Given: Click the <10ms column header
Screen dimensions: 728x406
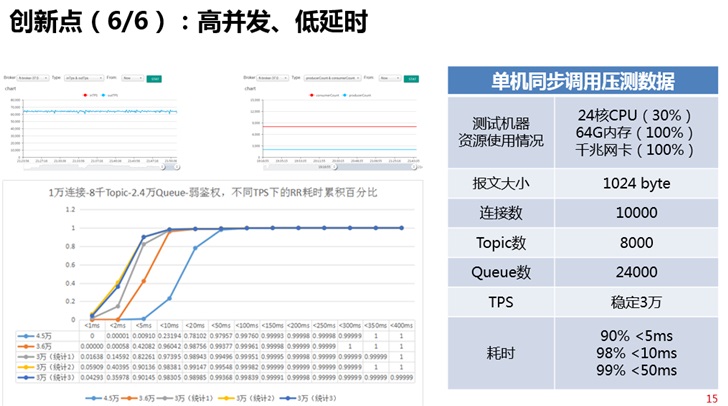Looking at the screenshot, I should 169,326.
